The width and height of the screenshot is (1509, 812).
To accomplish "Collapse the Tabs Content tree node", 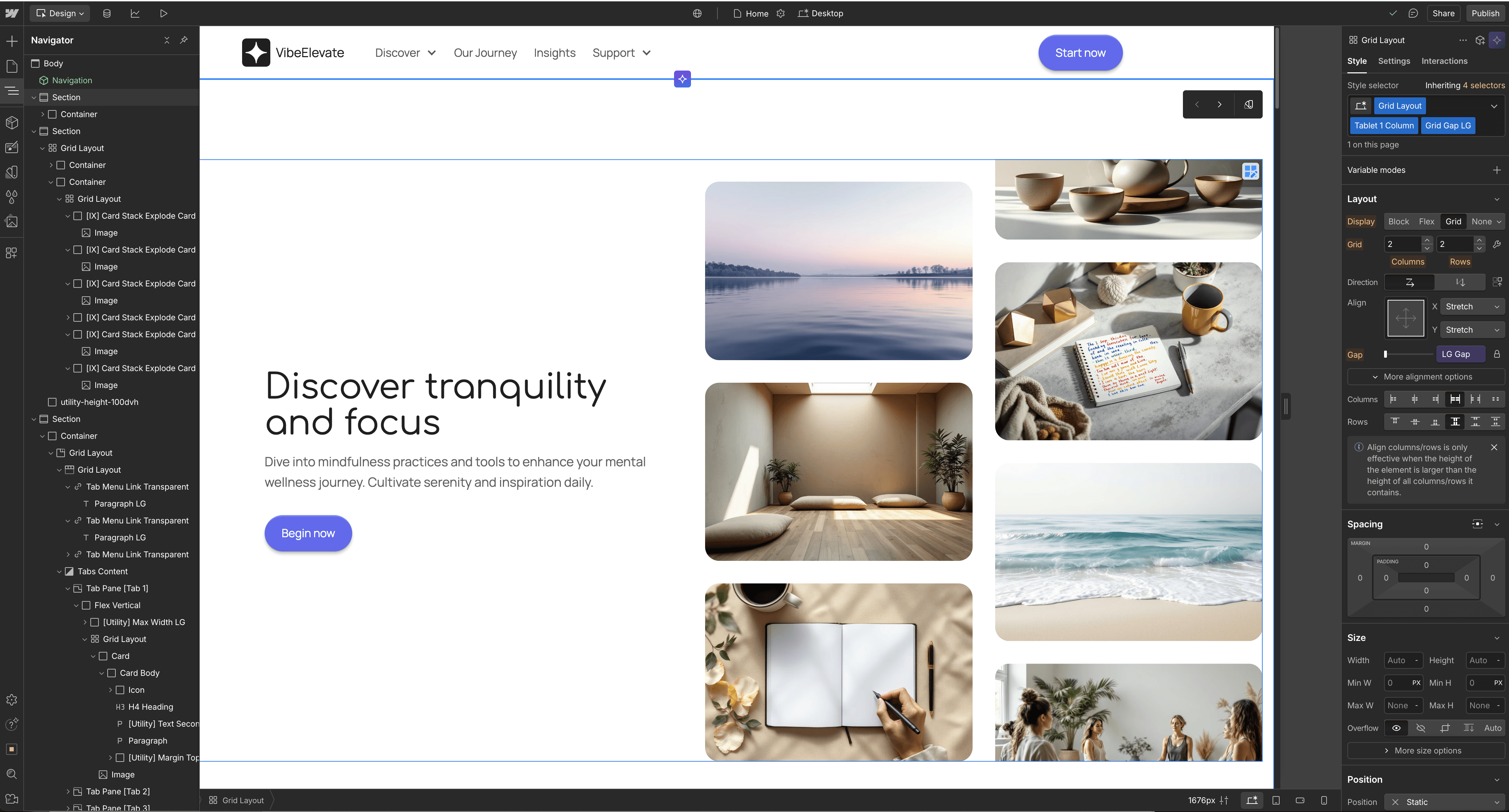I will tap(60, 571).
